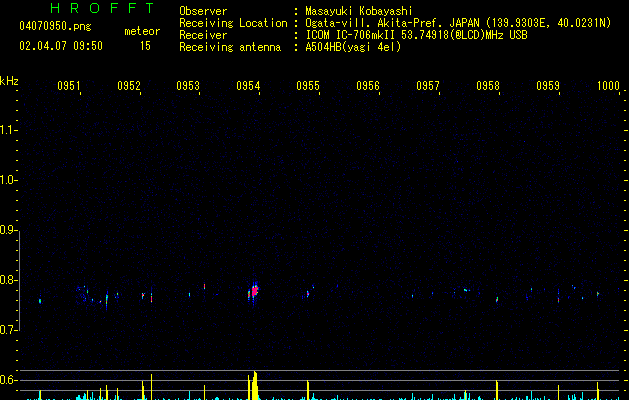Click the 0.9 kHz axis label
The image size is (629, 400).
(8, 230)
